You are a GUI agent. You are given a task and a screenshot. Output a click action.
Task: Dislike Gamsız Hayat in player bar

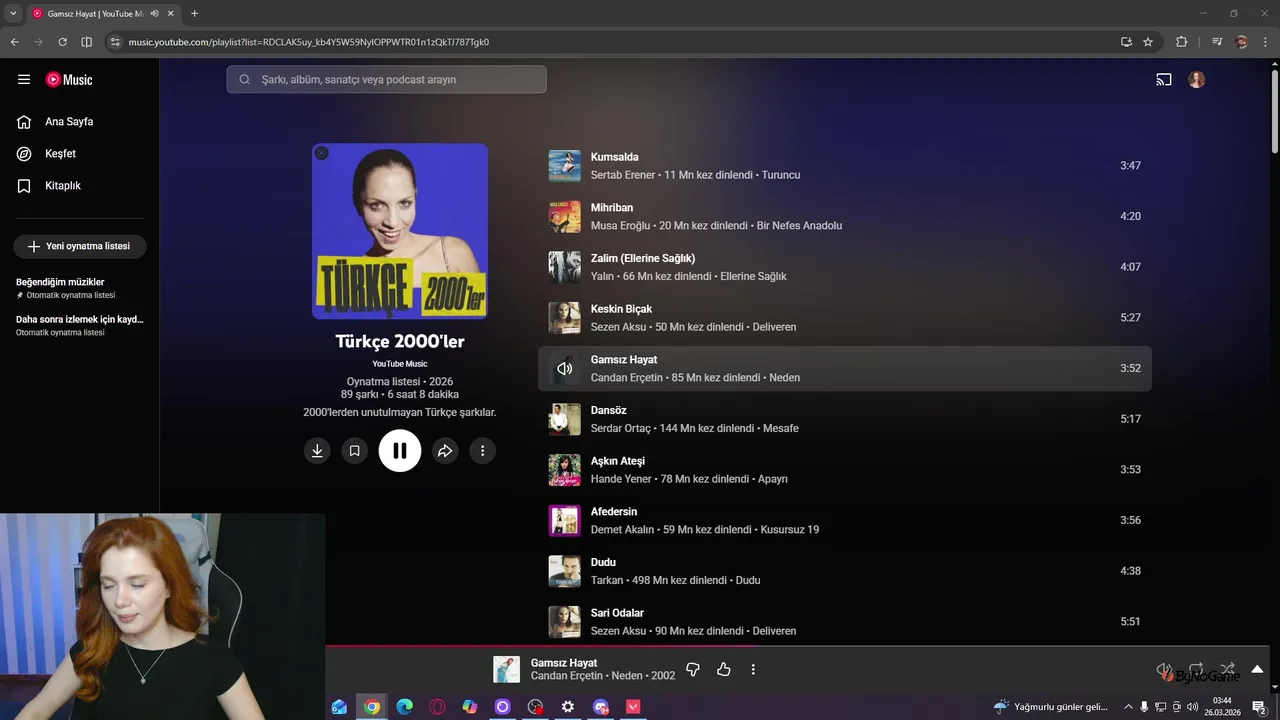692,669
